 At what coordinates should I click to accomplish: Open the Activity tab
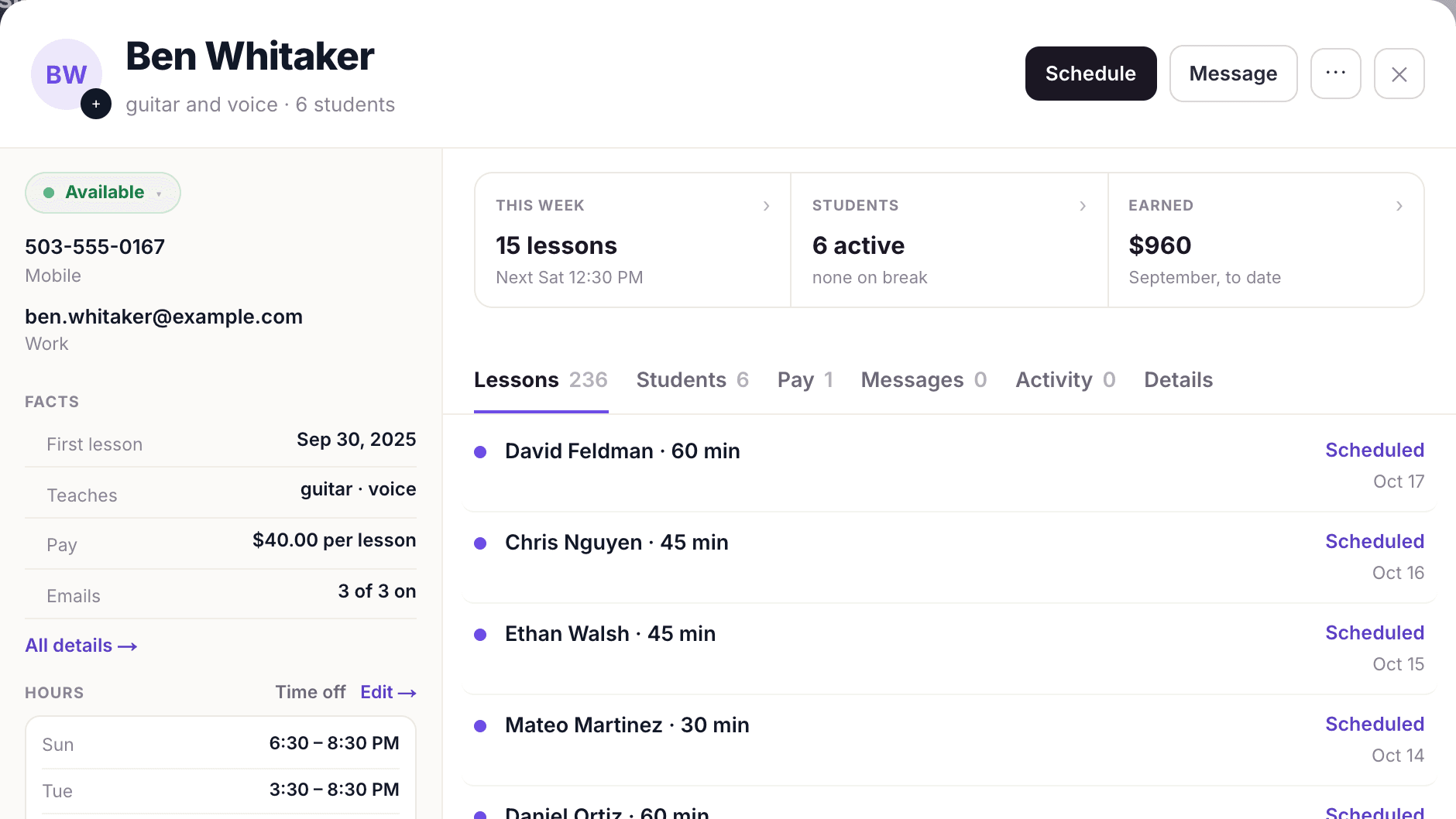(x=1066, y=380)
